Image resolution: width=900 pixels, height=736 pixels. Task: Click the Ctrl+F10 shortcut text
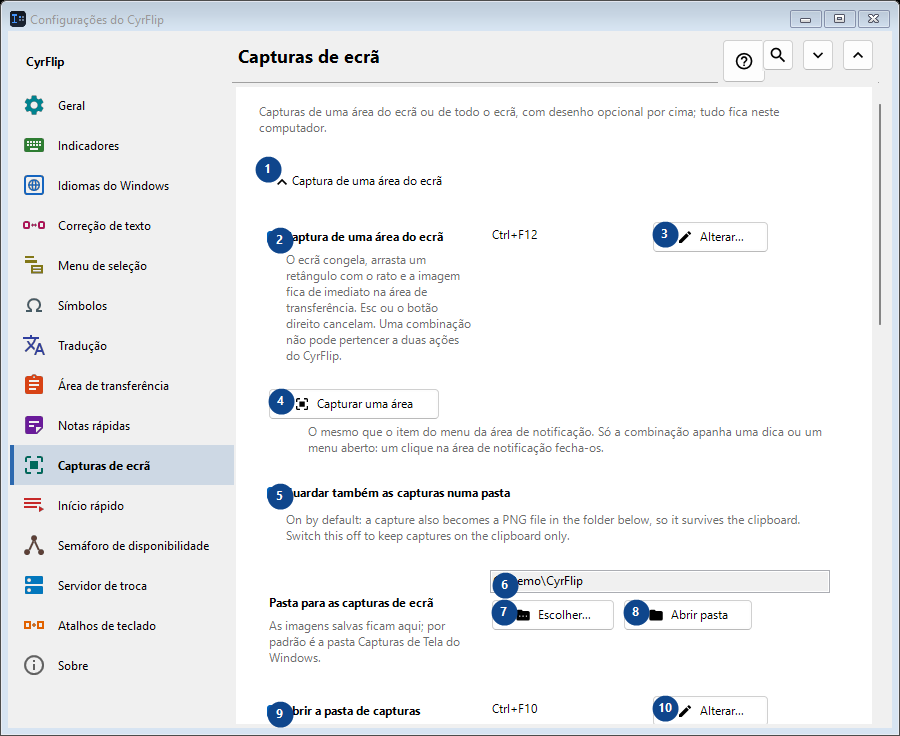(x=515, y=709)
